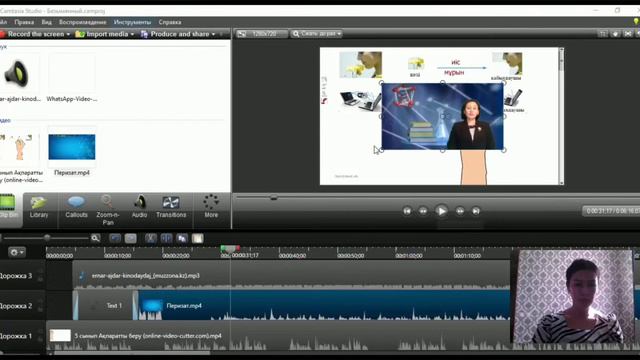Click the timeline zoom magnifier icon
This screenshot has height=360, width=640.
click(95, 238)
